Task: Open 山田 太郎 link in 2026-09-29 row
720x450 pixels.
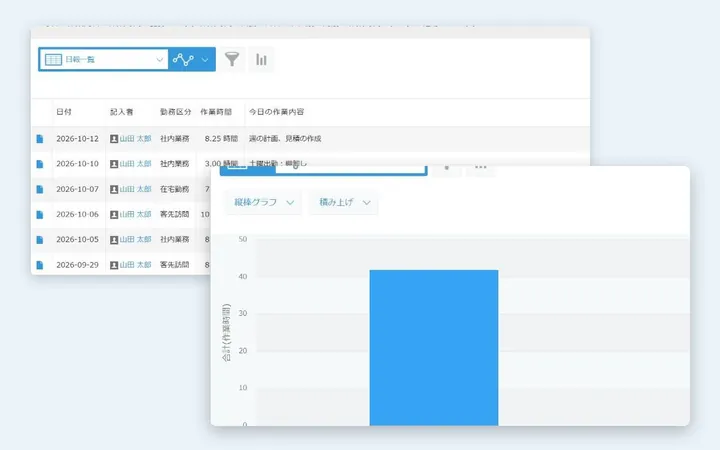Action: (x=135, y=265)
